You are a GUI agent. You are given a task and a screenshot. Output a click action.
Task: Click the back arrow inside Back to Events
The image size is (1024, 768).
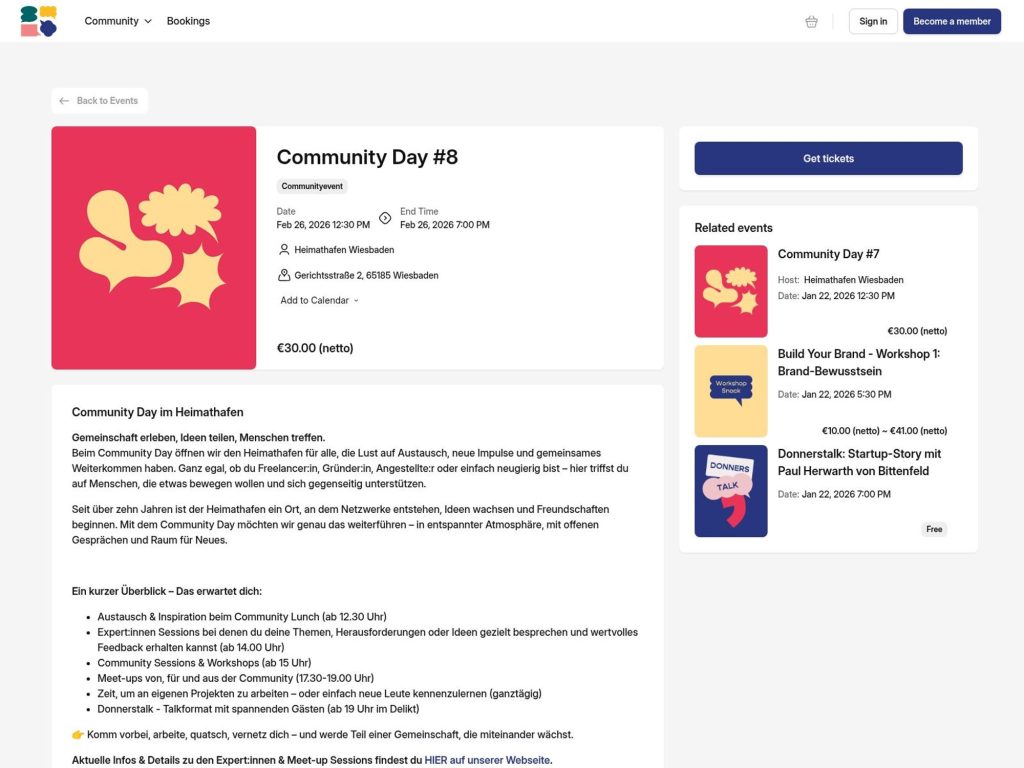tap(65, 100)
